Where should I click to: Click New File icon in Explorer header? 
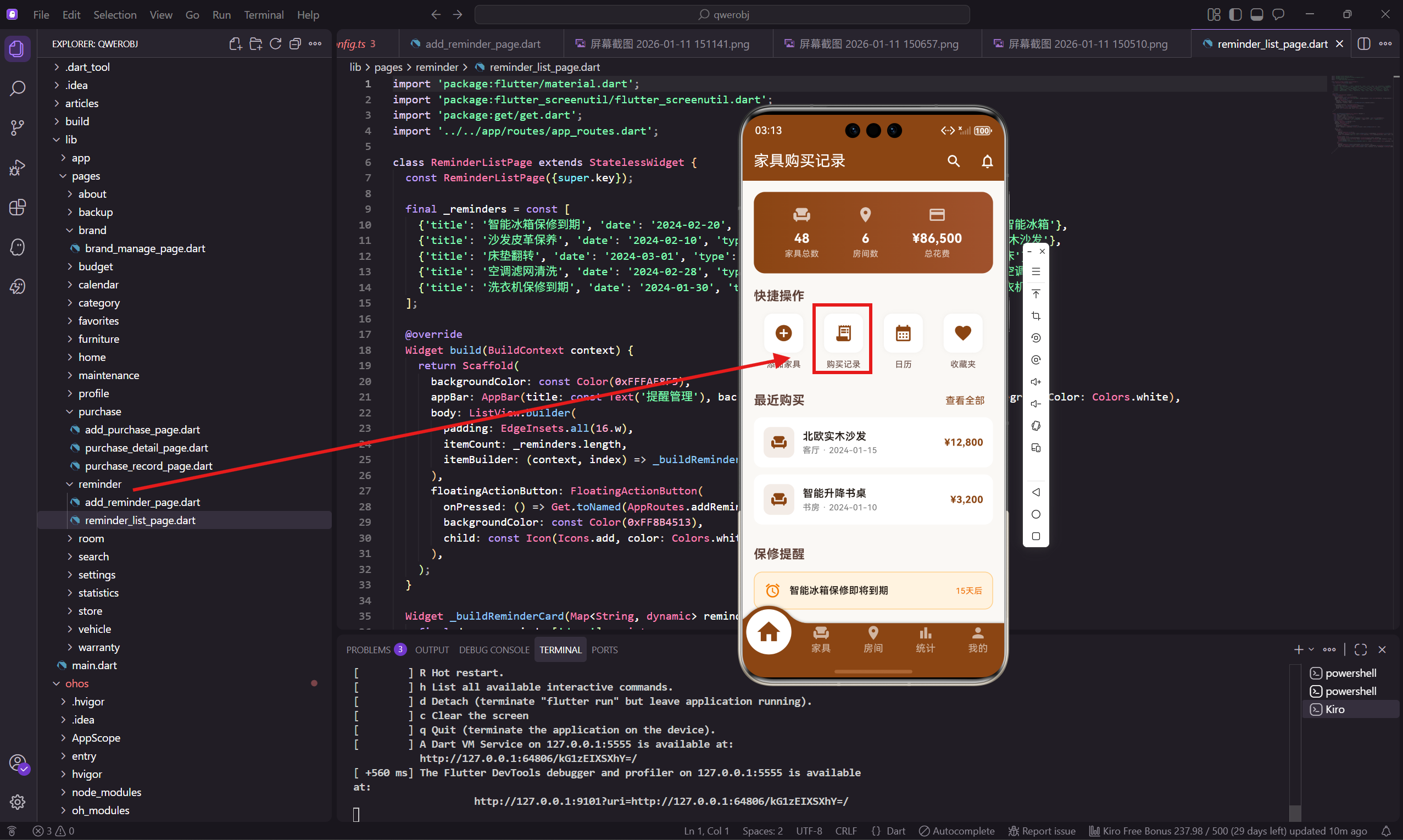(236, 44)
